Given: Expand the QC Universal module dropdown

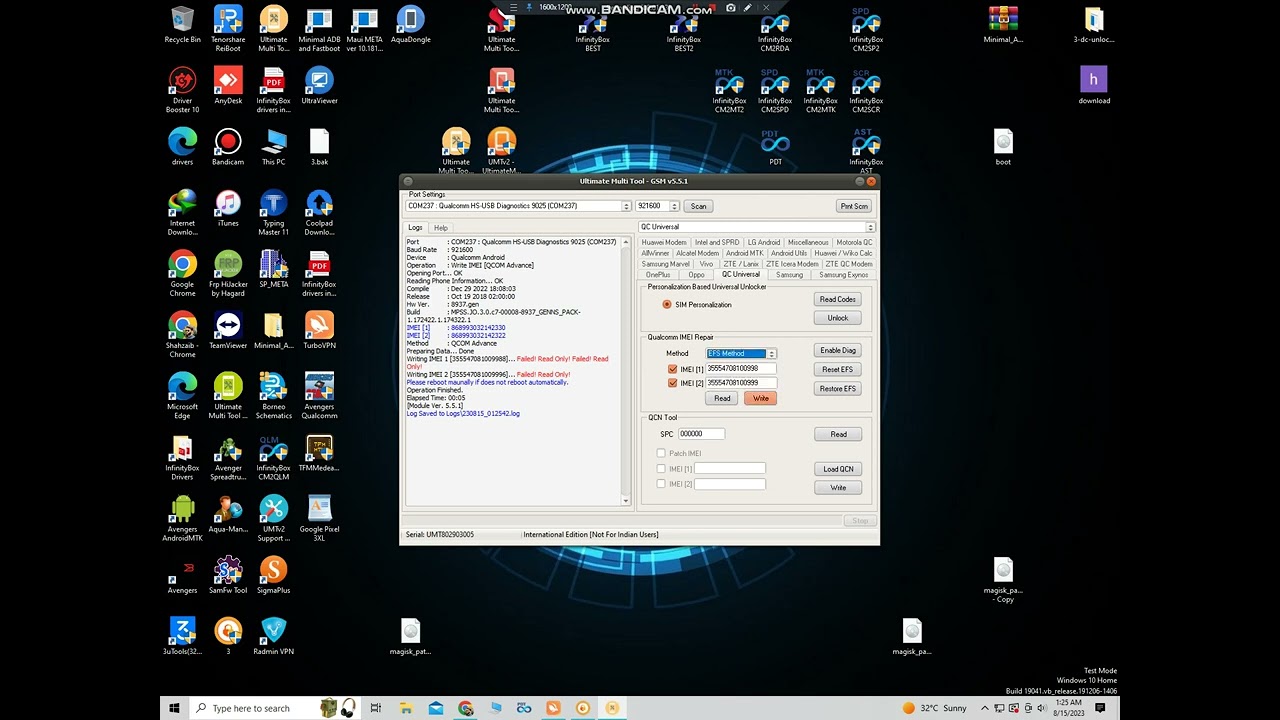Looking at the screenshot, I should click(870, 228).
